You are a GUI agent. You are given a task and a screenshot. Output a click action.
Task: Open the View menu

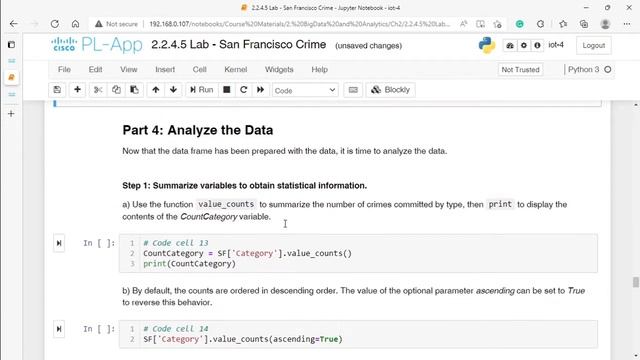(x=129, y=69)
